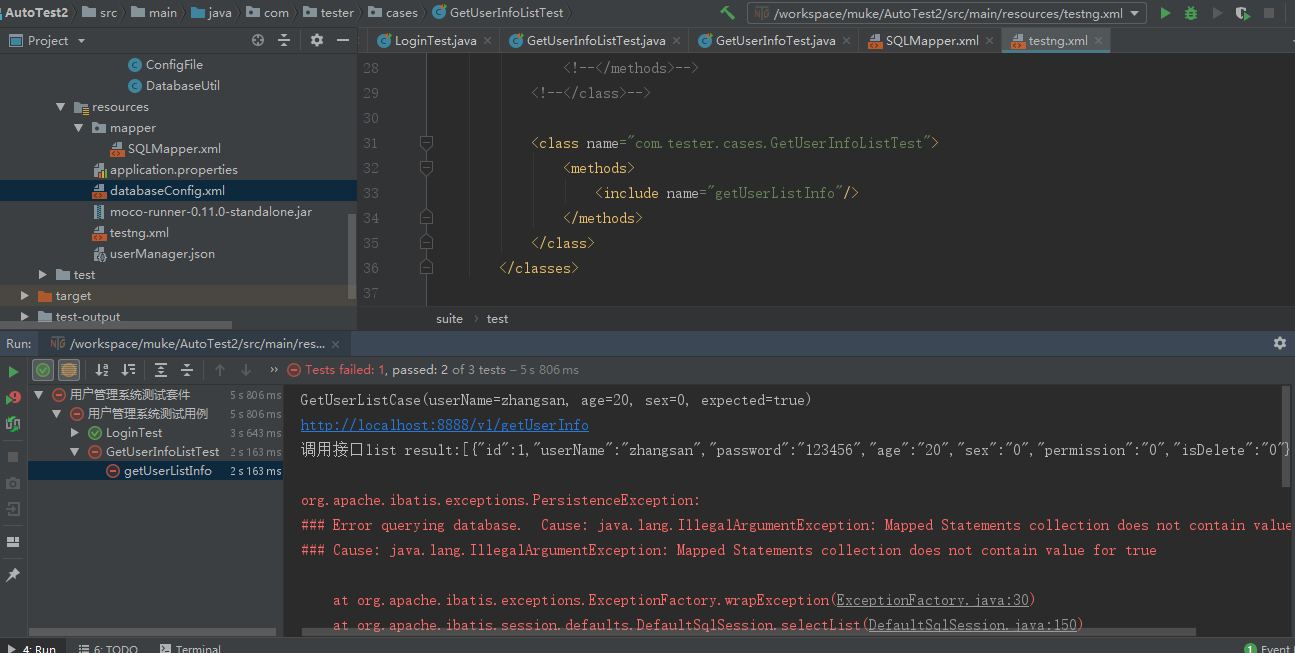Close the SQLMapper.xml editor tab
Screen dimensions: 1295x653
point(991,41)
